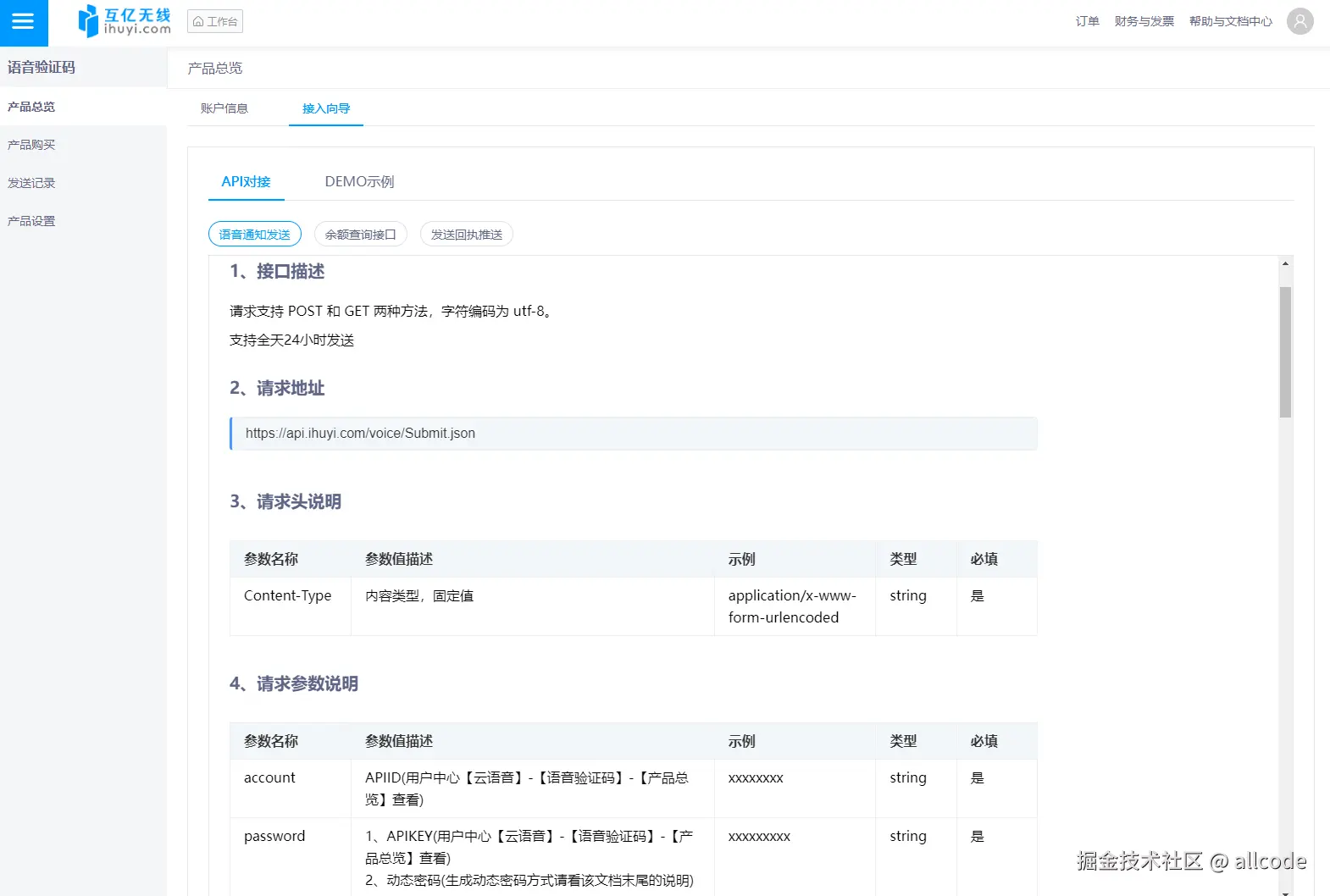Click the request URL https://api.ihuyi.com/voice/Submit.json
The width and height of the screenshot is (1330, 896).
coord(360,433)
